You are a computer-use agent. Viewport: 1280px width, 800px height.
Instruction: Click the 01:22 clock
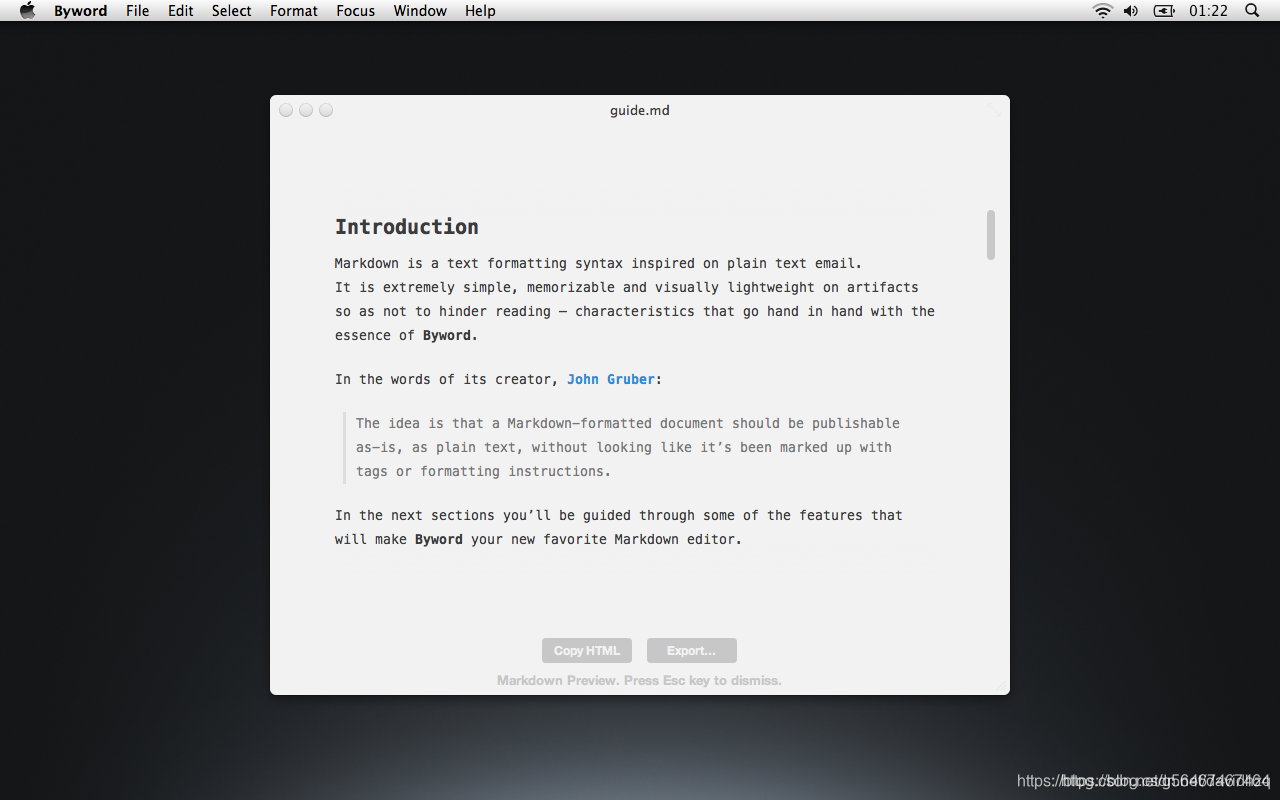tap(1208, 11)
